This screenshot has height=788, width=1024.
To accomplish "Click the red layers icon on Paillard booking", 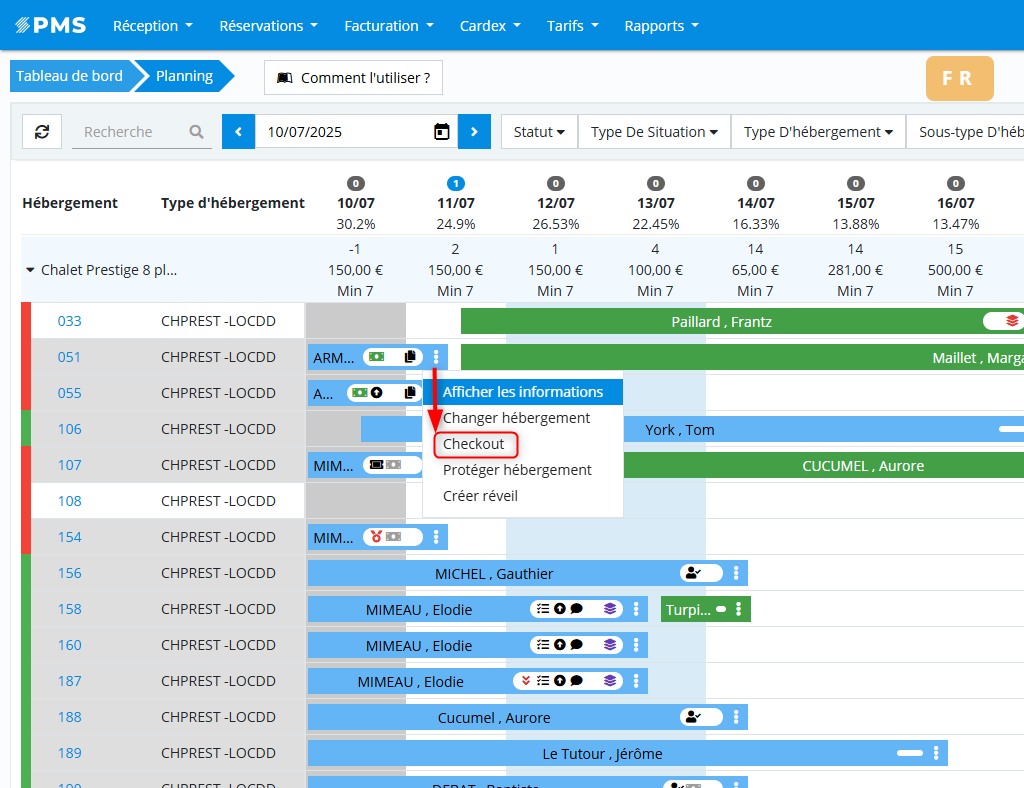I will click(x=1012, y=321).
